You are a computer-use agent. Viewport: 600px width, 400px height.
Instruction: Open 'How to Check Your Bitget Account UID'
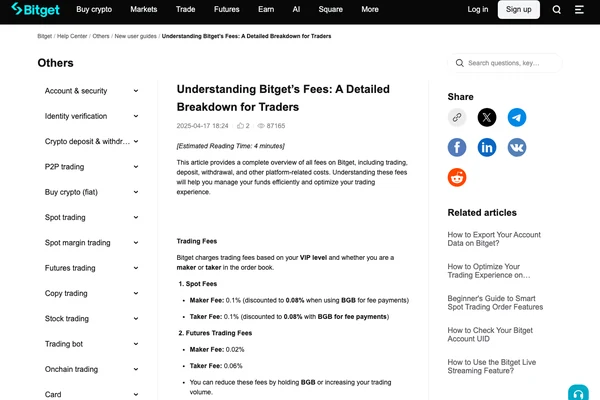[x=490, y=334]
